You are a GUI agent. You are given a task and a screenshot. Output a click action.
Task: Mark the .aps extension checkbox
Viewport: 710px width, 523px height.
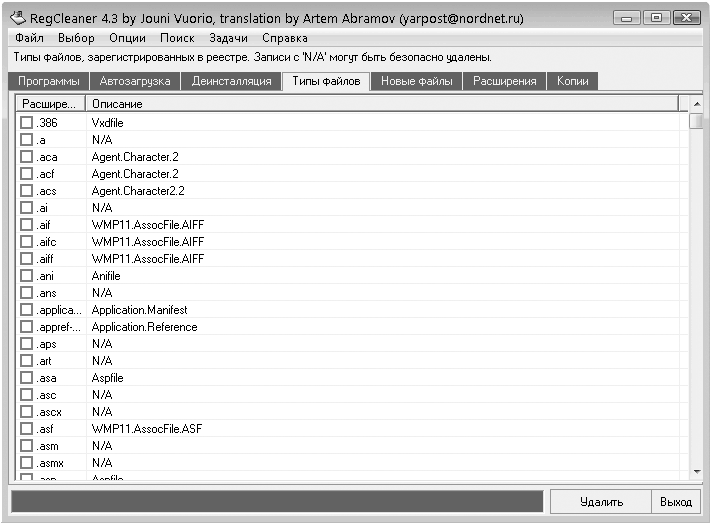[27, 344]
